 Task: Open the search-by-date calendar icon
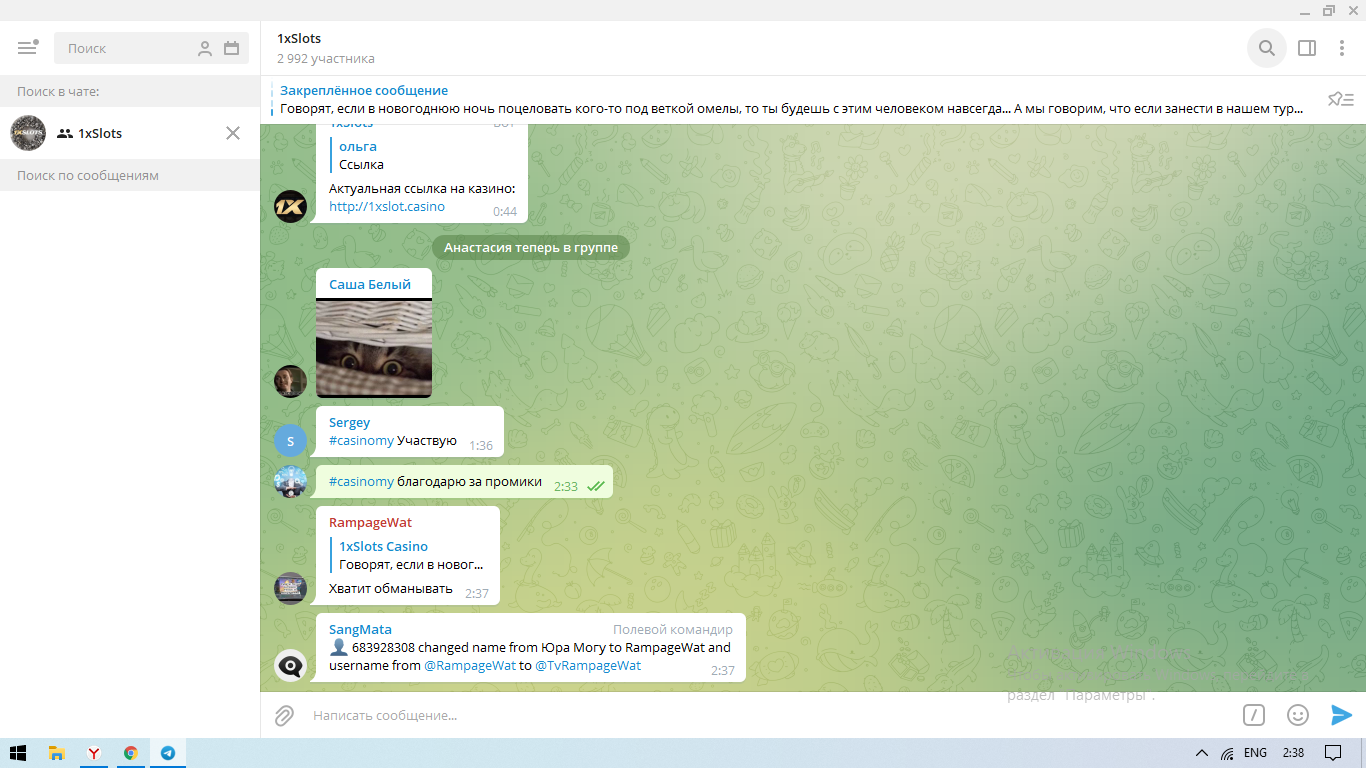point(232,48)
